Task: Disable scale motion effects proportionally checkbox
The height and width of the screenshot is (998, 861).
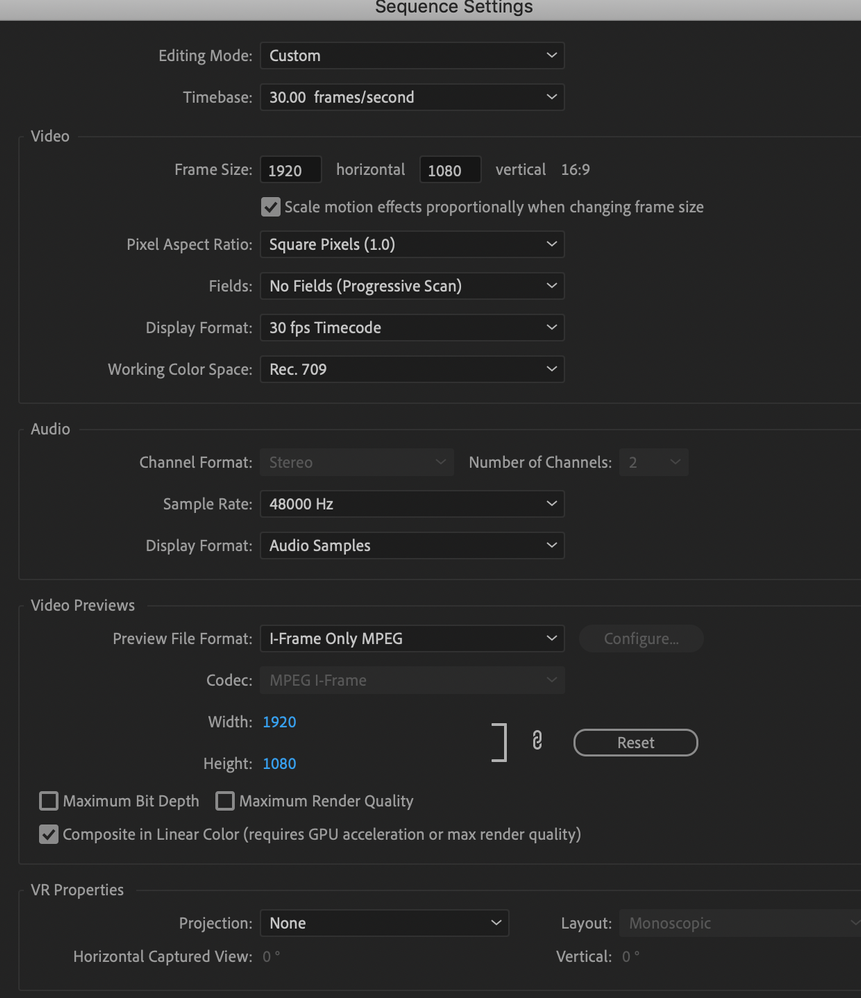Action: pyautogui.click(x=270, y=207)
